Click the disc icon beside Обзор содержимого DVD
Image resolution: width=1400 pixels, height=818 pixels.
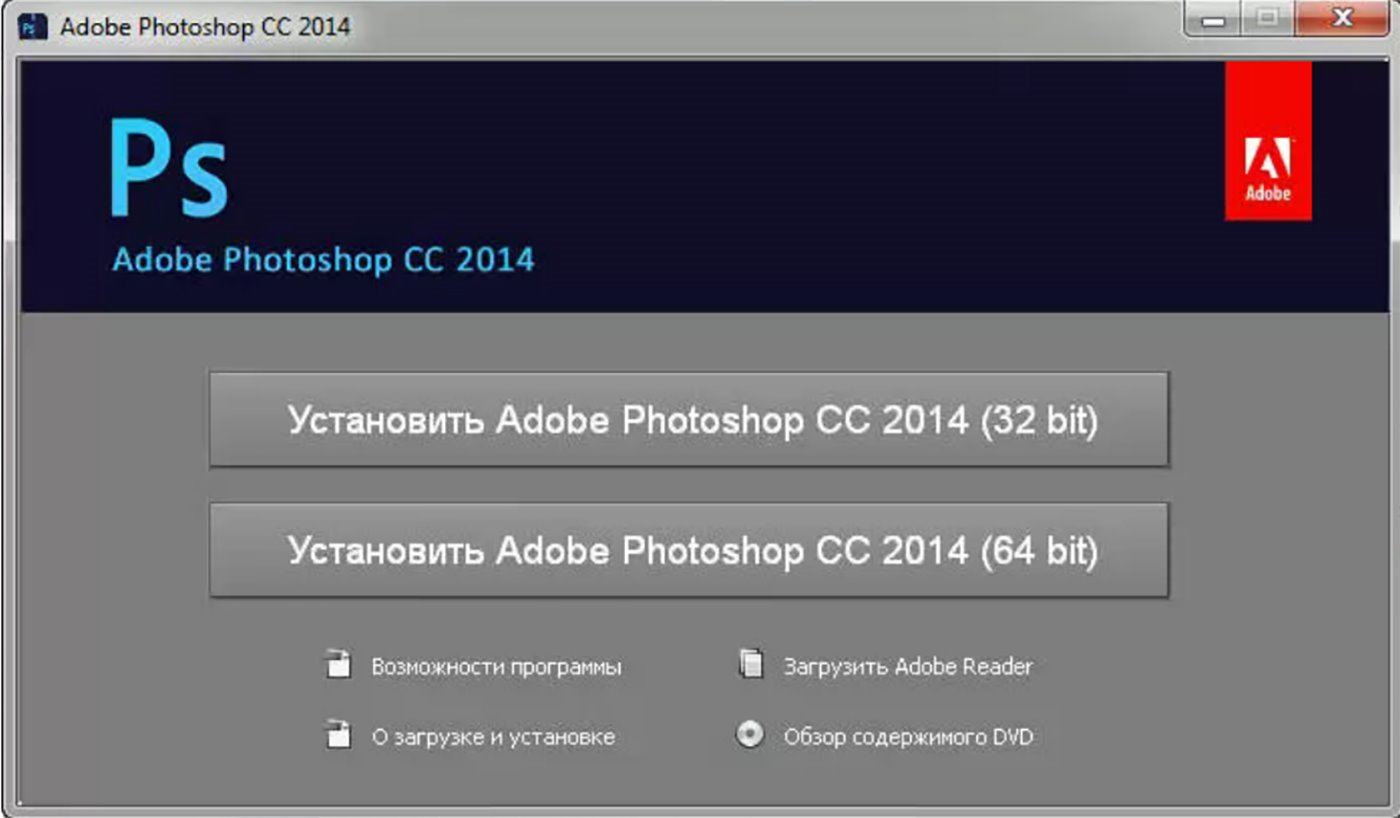tap(750, 735)
